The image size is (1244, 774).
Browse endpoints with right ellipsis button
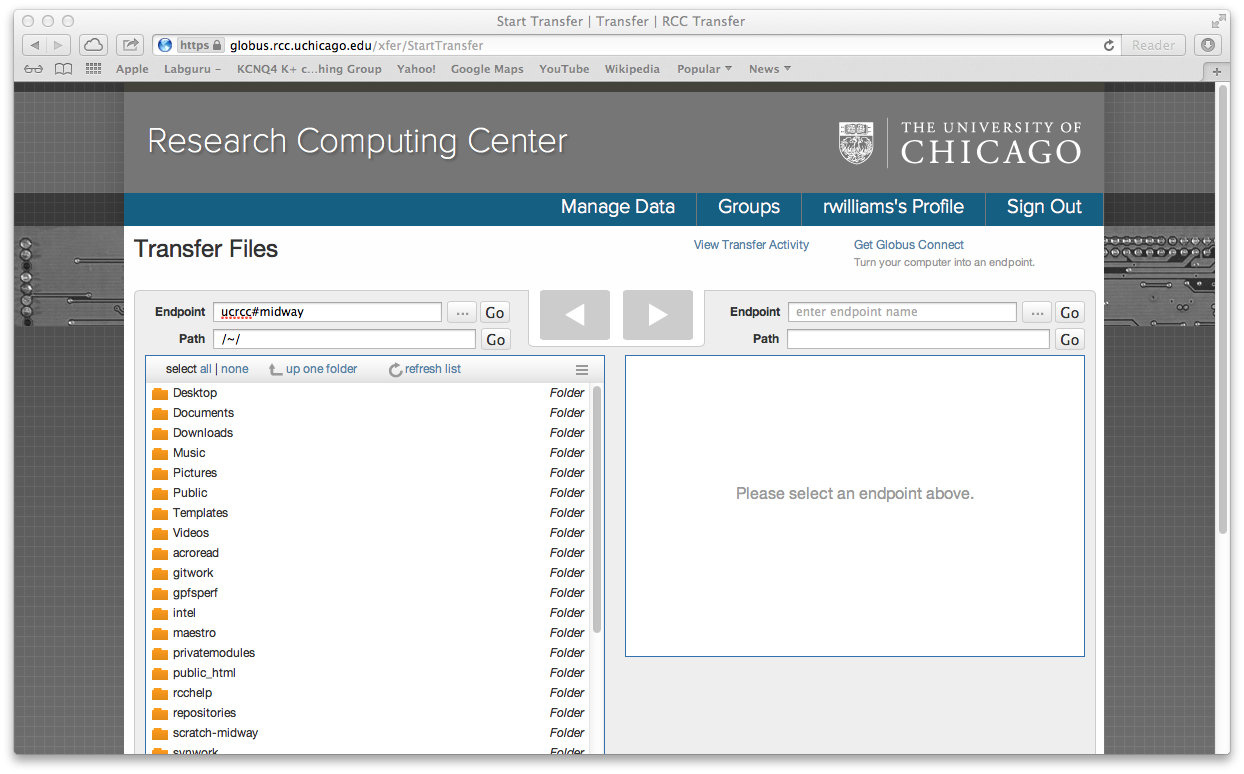tap(1037, 313)
